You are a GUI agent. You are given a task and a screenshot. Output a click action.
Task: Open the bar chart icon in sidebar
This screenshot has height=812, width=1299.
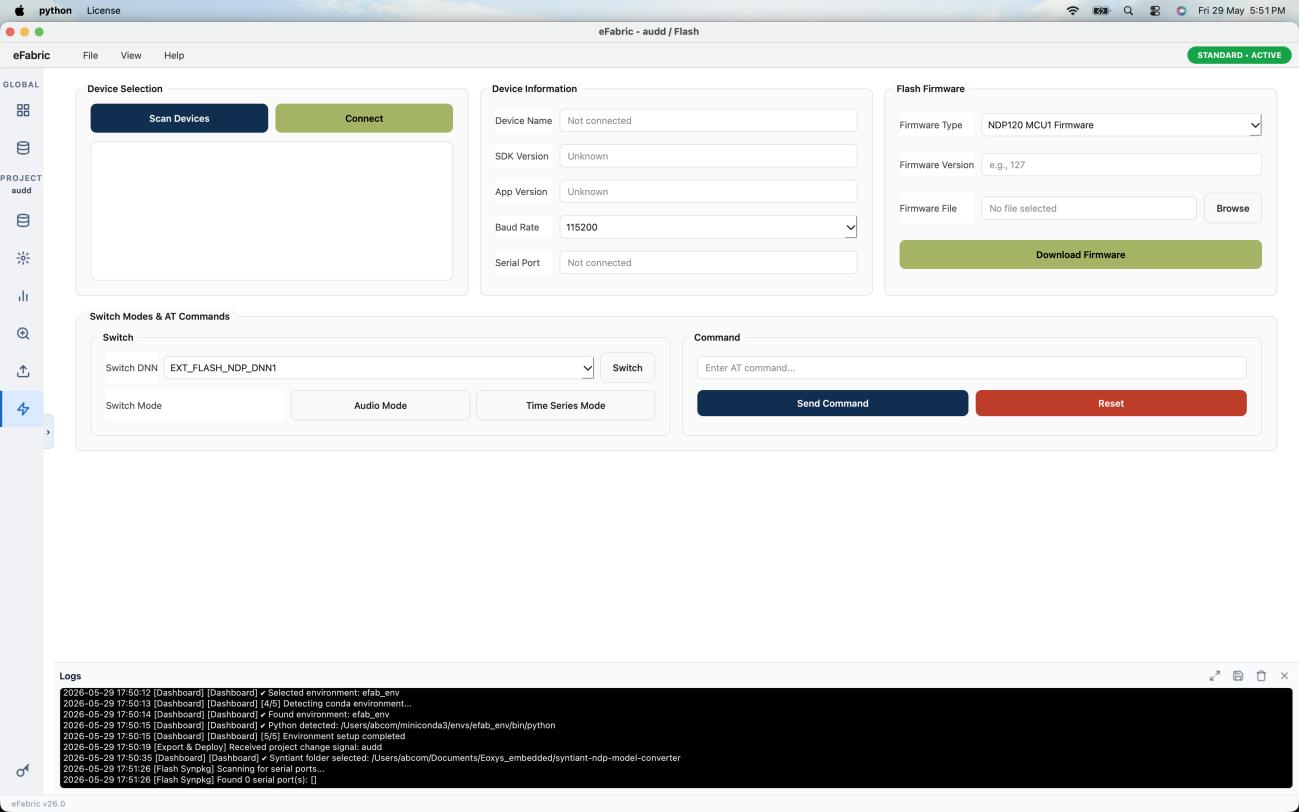[x=23, y=296]
